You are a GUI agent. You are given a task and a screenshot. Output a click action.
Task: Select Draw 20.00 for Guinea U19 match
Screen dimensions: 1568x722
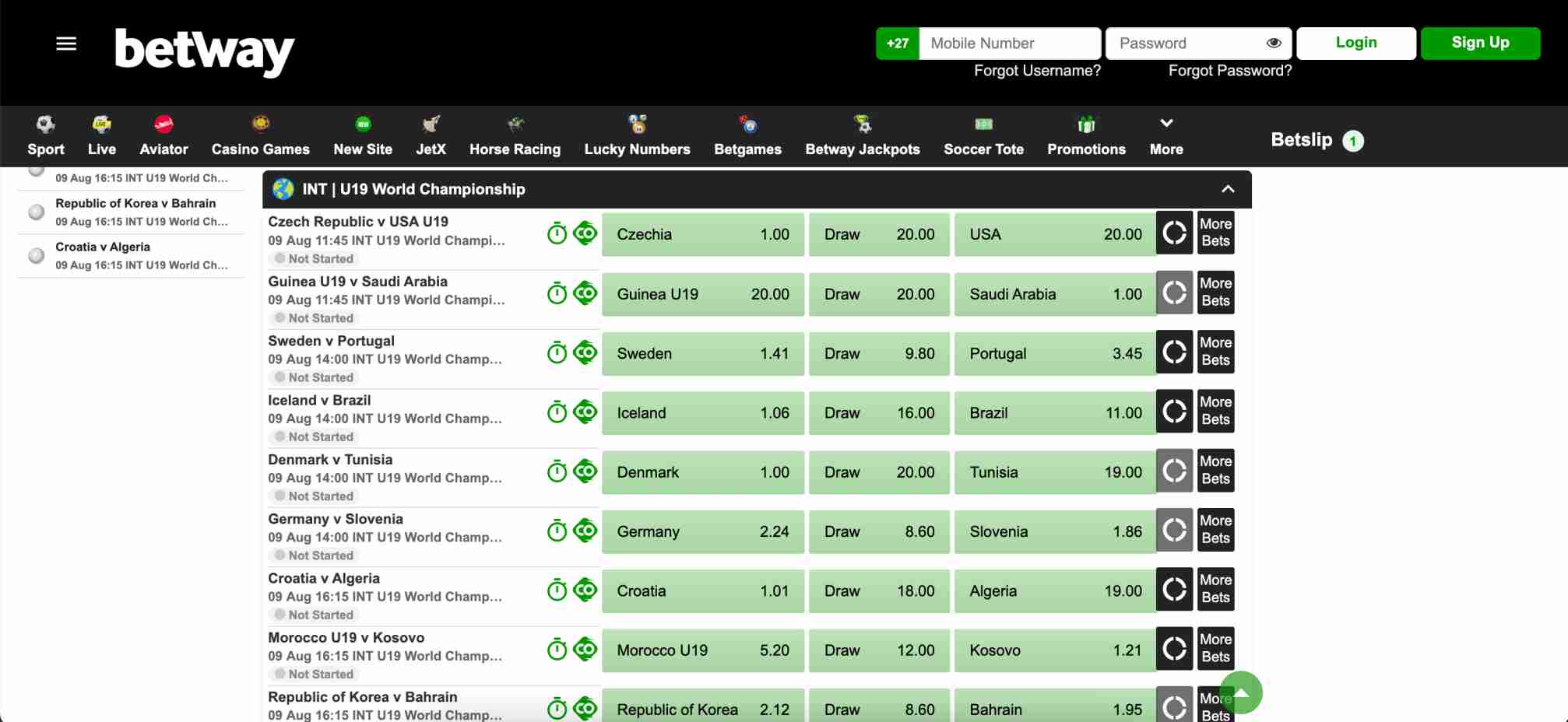click(879, 294)
